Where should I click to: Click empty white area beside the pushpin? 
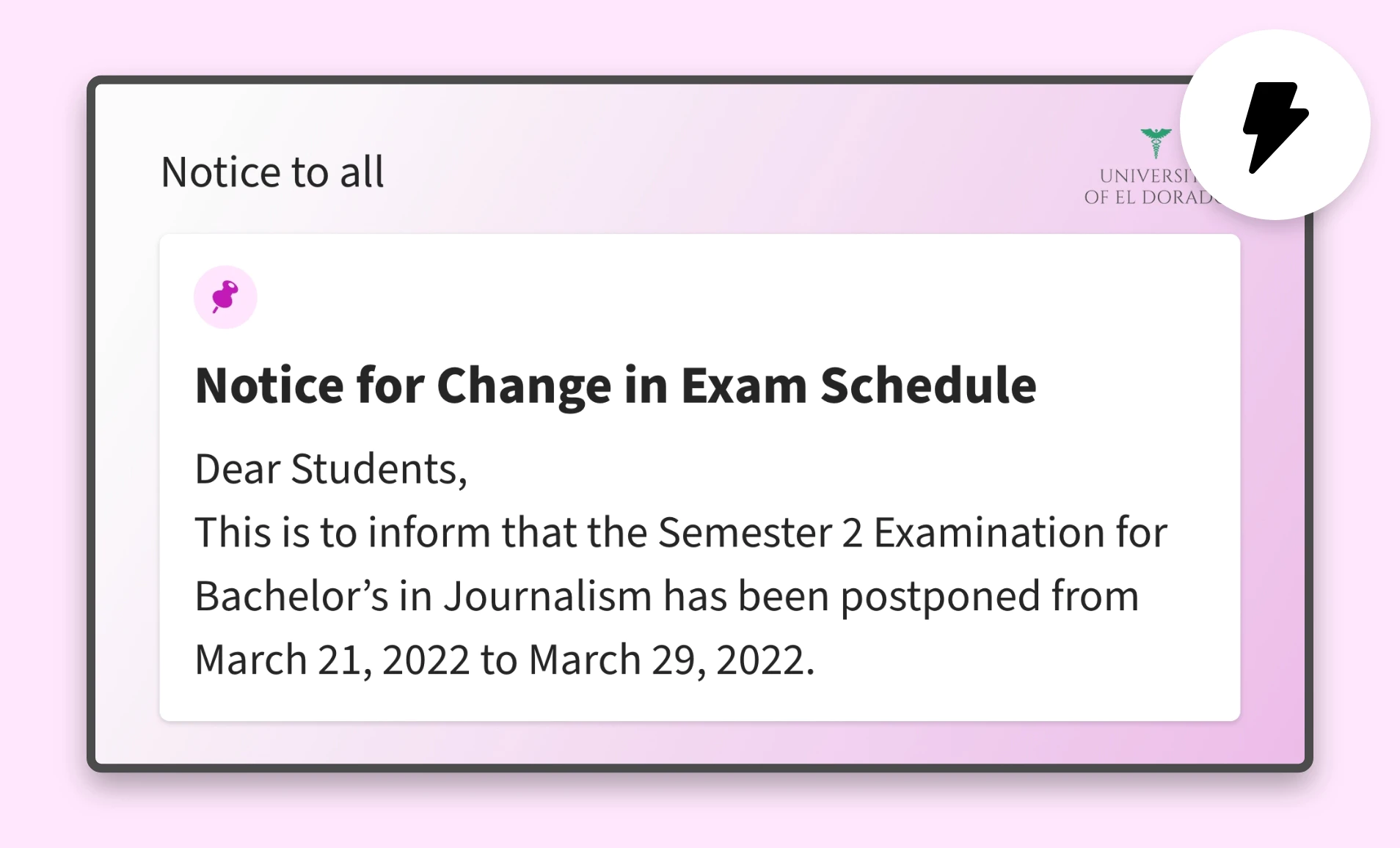pyautogui.click(x=660, y=297)
